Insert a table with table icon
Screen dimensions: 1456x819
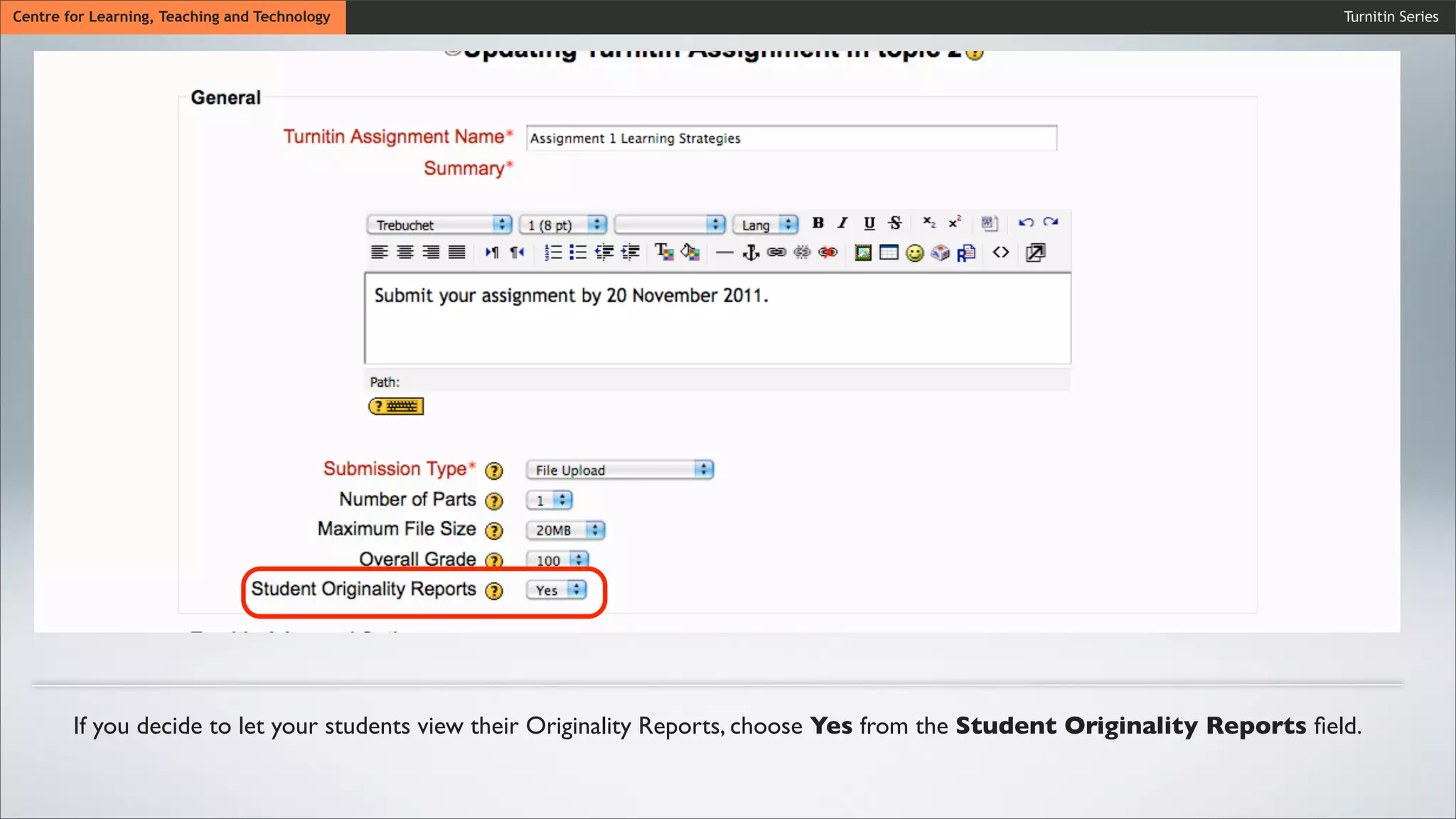point(889,253)
